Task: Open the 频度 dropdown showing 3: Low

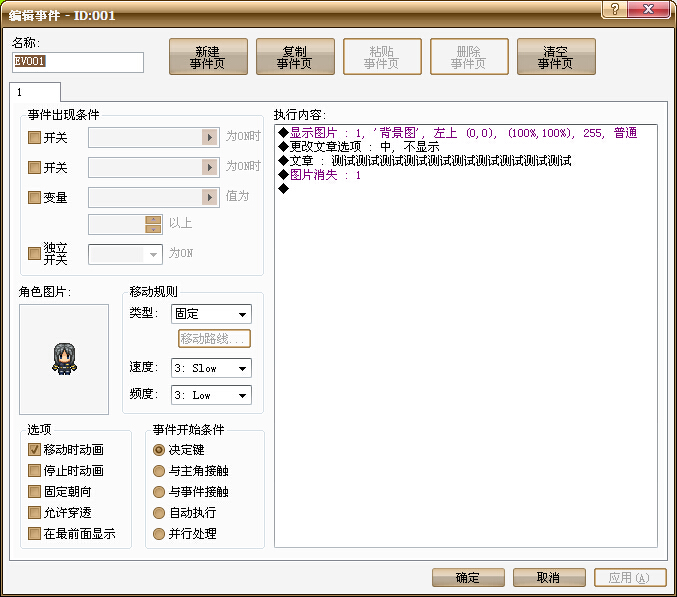Action: (x=211, y=395)
